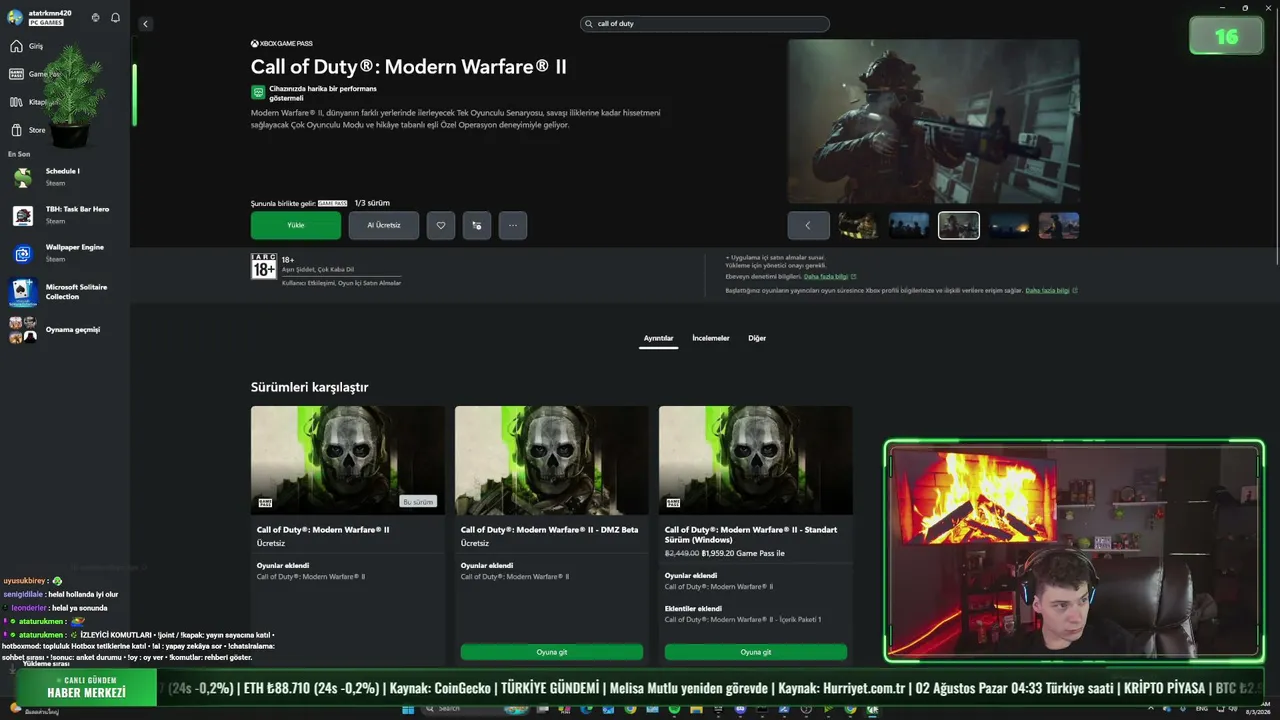The width and height of the screenshot is (1280, 720).
Task: Add game to wishlist with heart icon
Action: 441,225
